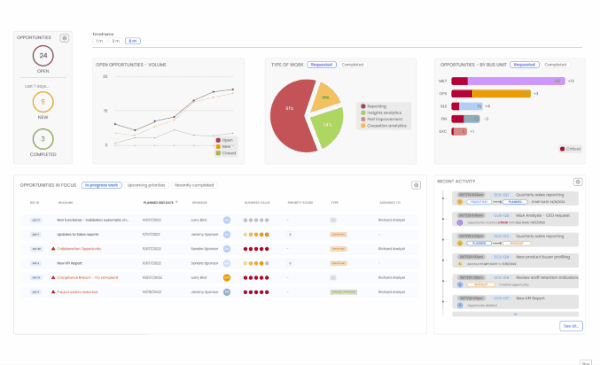Select 1m timeframe
Screen dimensions: 600x365
tap(99, 41)
